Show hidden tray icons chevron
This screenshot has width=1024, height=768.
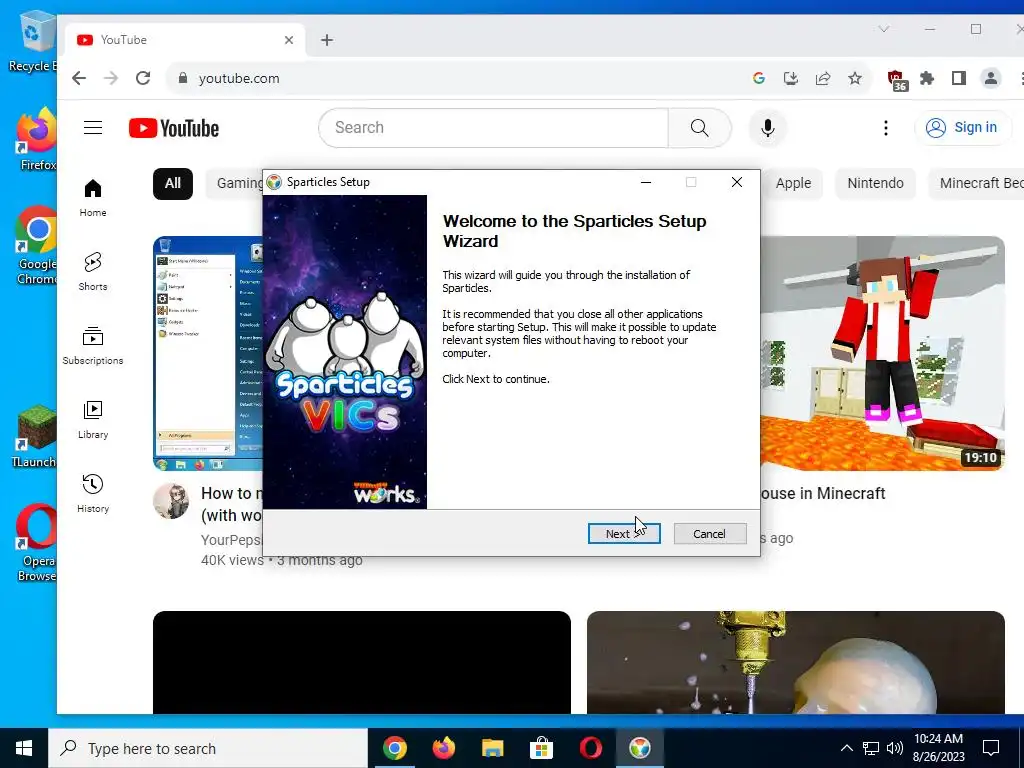(x=846, y=748)
